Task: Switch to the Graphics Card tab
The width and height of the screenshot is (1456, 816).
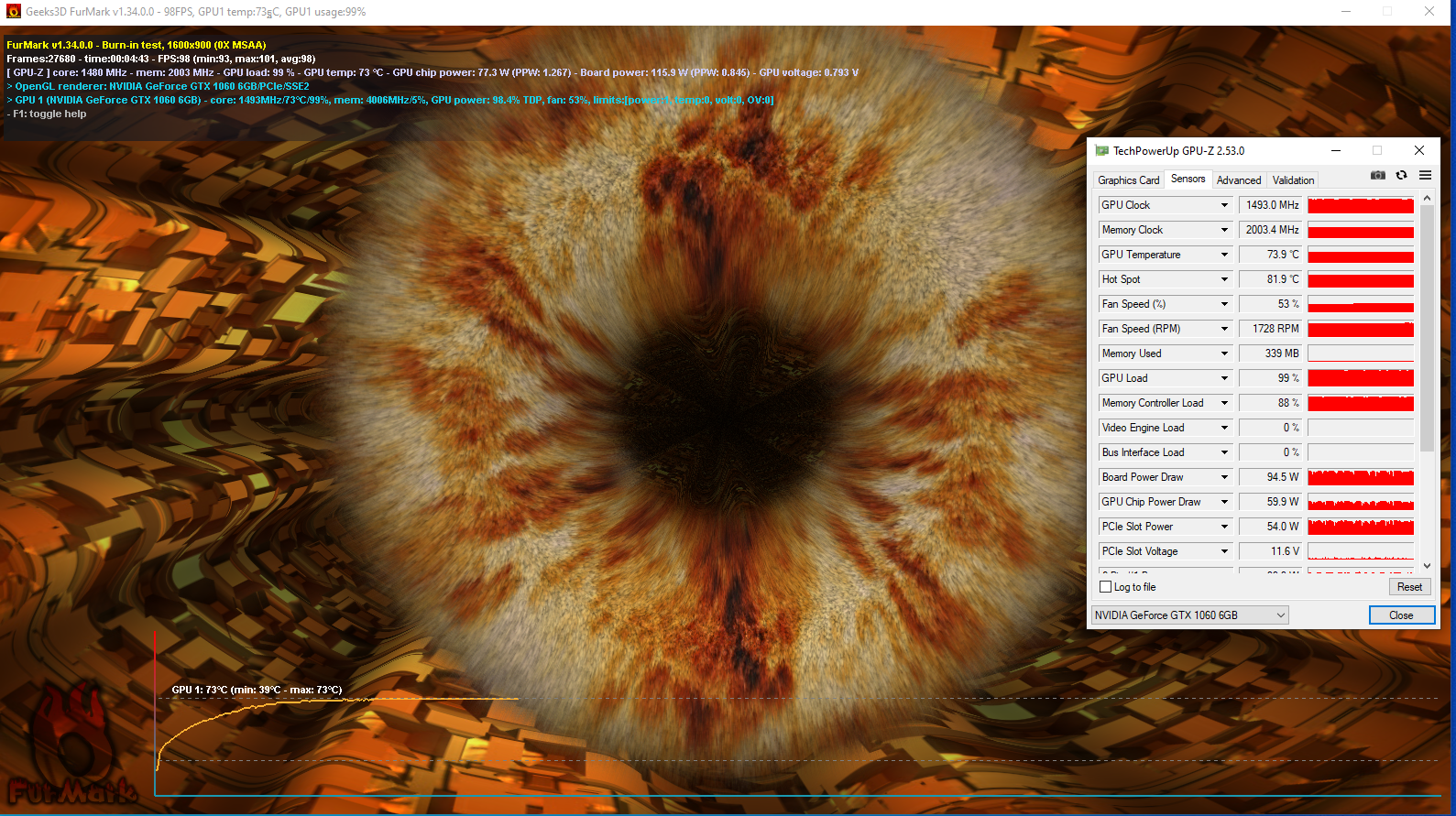Action: click(1128, 180)
